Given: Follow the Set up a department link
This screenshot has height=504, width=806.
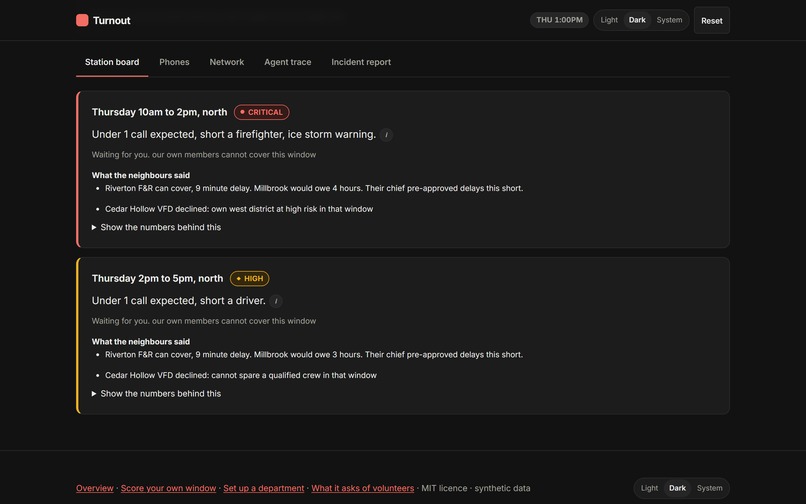Looking at the screenshot, I should (264, 488).
